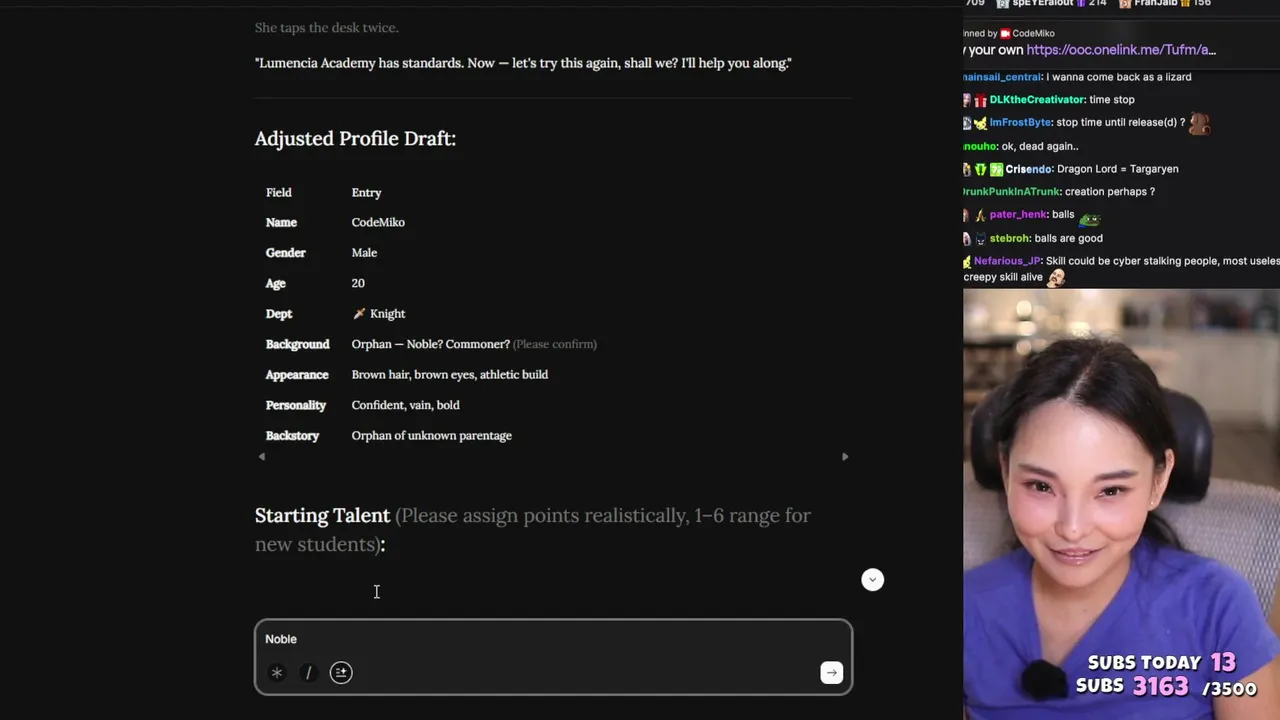Open ImFrostByte's chat profile

(1021, 123)
